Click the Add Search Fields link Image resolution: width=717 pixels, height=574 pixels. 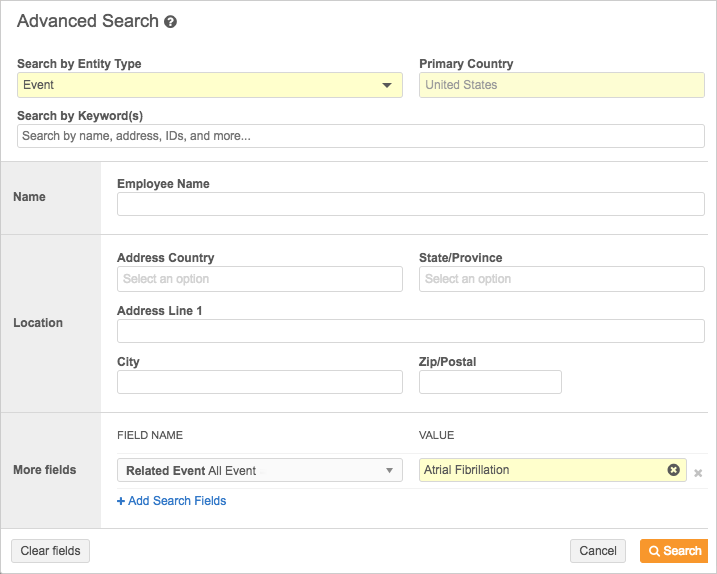172,501
